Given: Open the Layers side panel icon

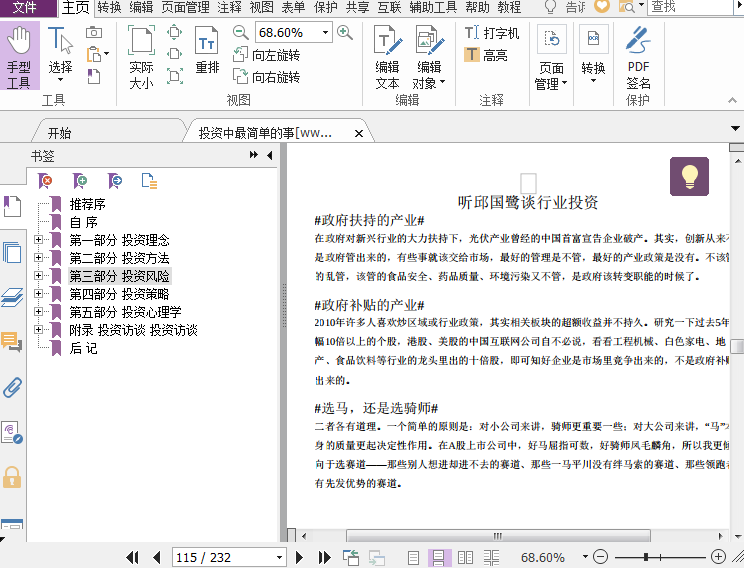Looking at the screenshot, I should pyautogui.click(x=12, y=297).
